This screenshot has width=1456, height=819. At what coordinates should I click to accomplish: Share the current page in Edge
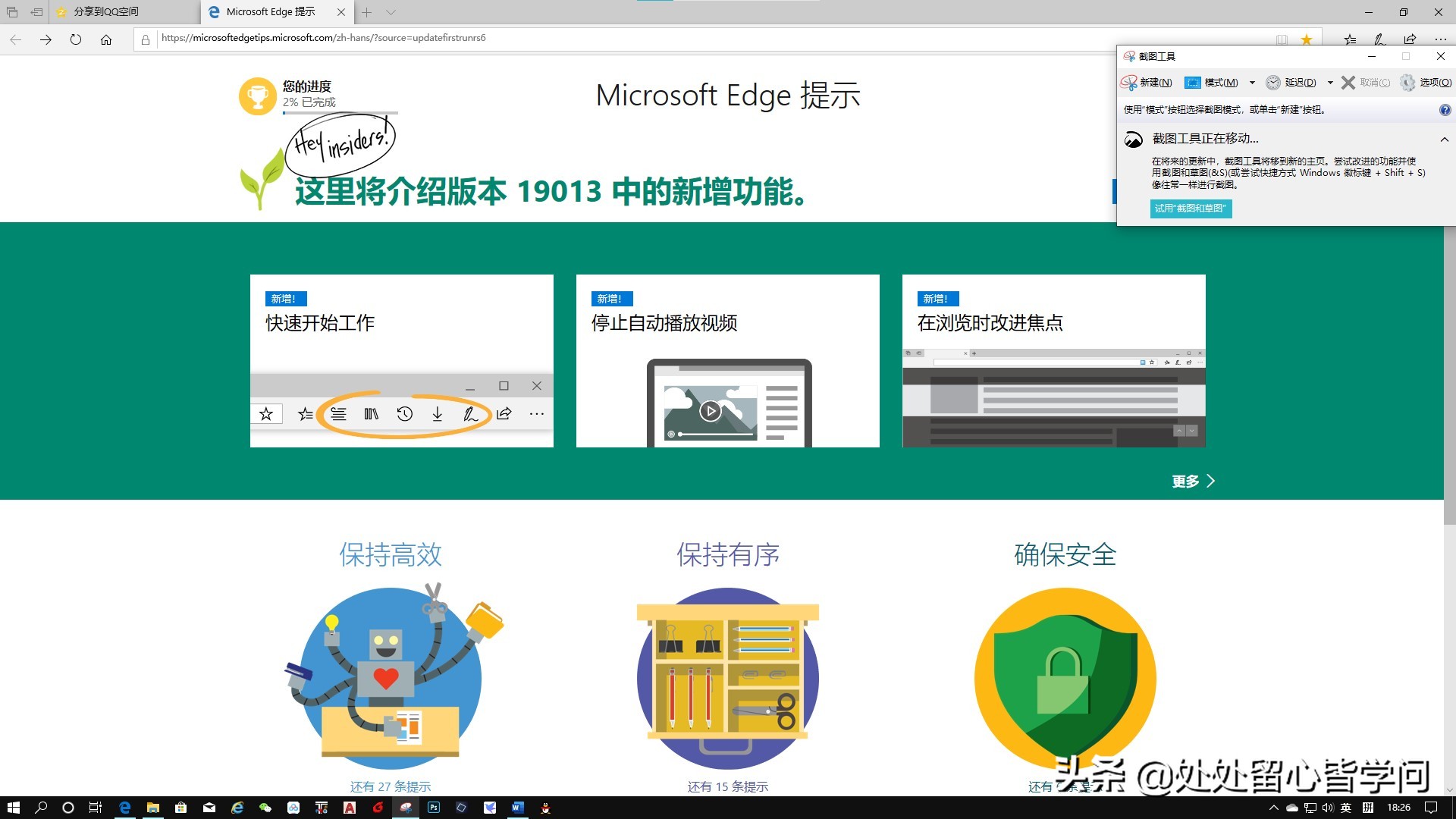click(x=1409, y=39)
